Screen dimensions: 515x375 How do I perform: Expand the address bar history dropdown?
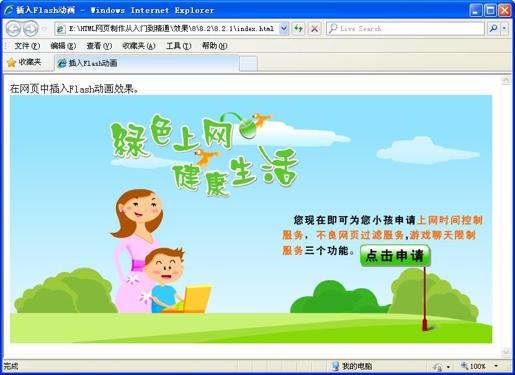pos(284,29)
